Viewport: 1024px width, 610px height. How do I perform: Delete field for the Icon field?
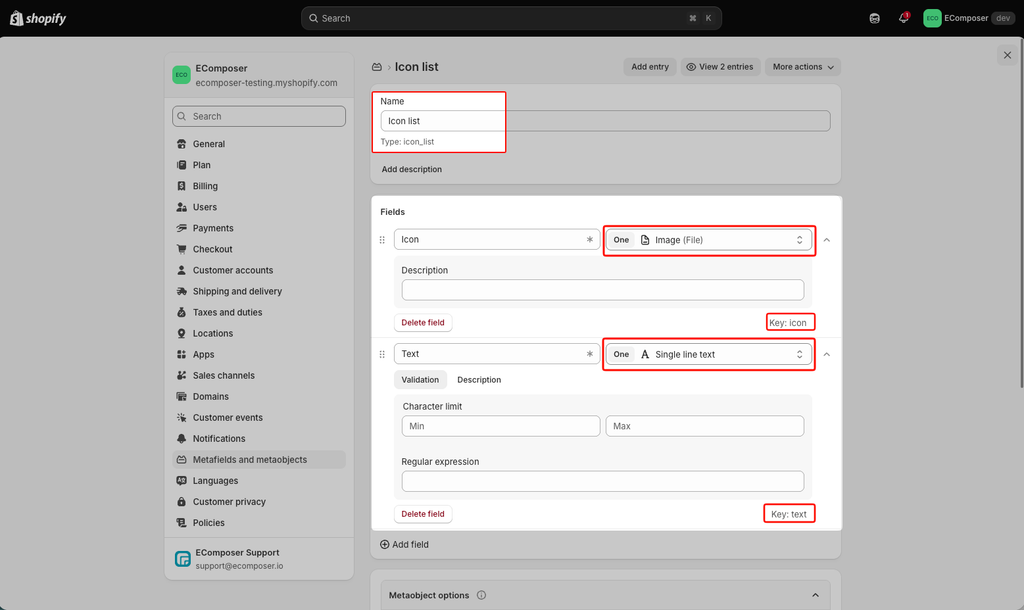coord(423,323)
